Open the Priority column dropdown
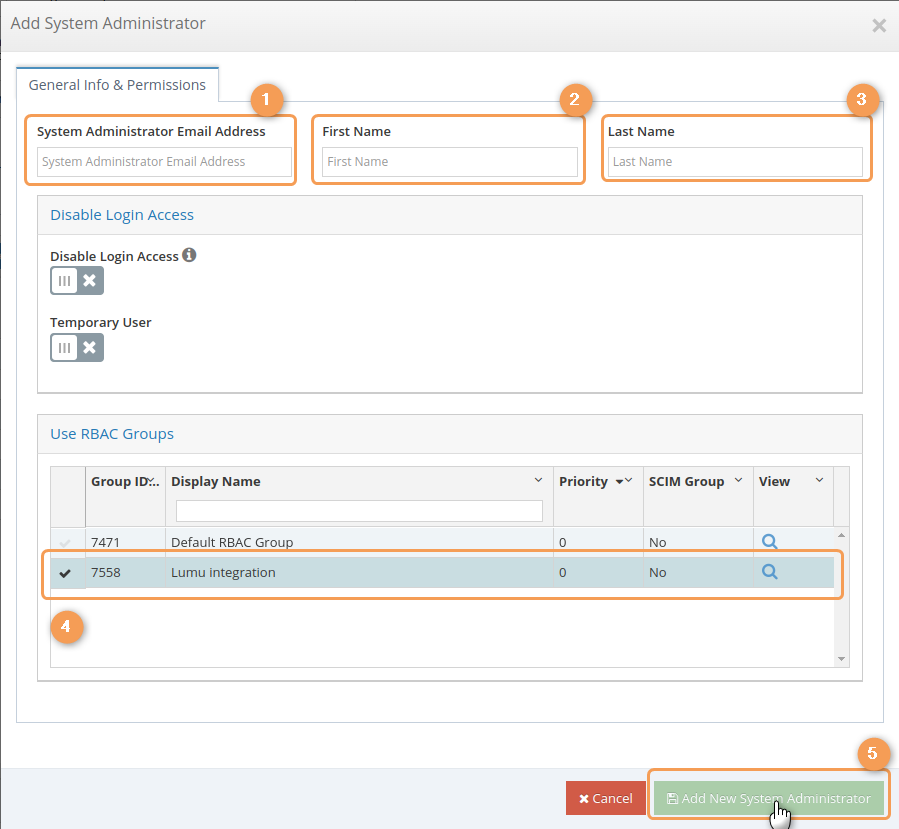This screenshot has height=829, width=899. [629, 481]
